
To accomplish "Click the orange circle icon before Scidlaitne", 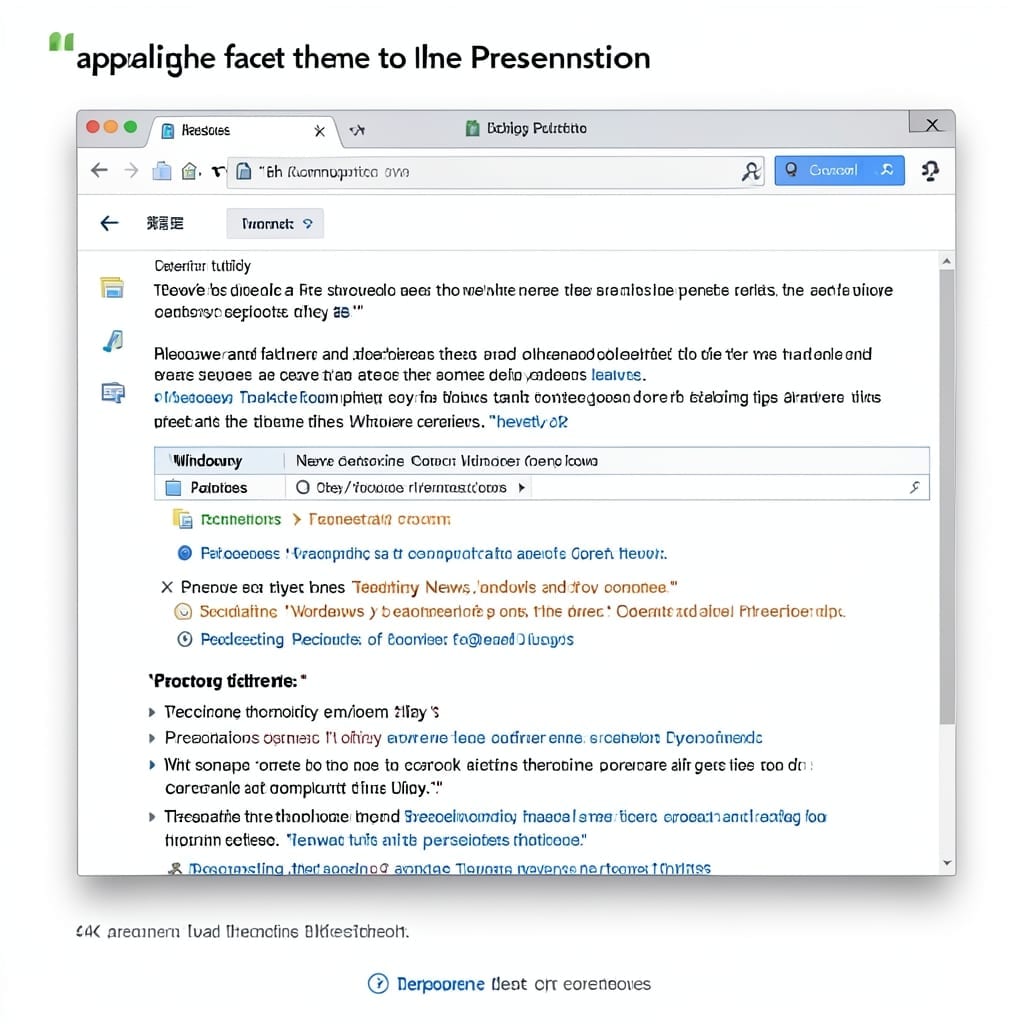I will pos(184,611).
